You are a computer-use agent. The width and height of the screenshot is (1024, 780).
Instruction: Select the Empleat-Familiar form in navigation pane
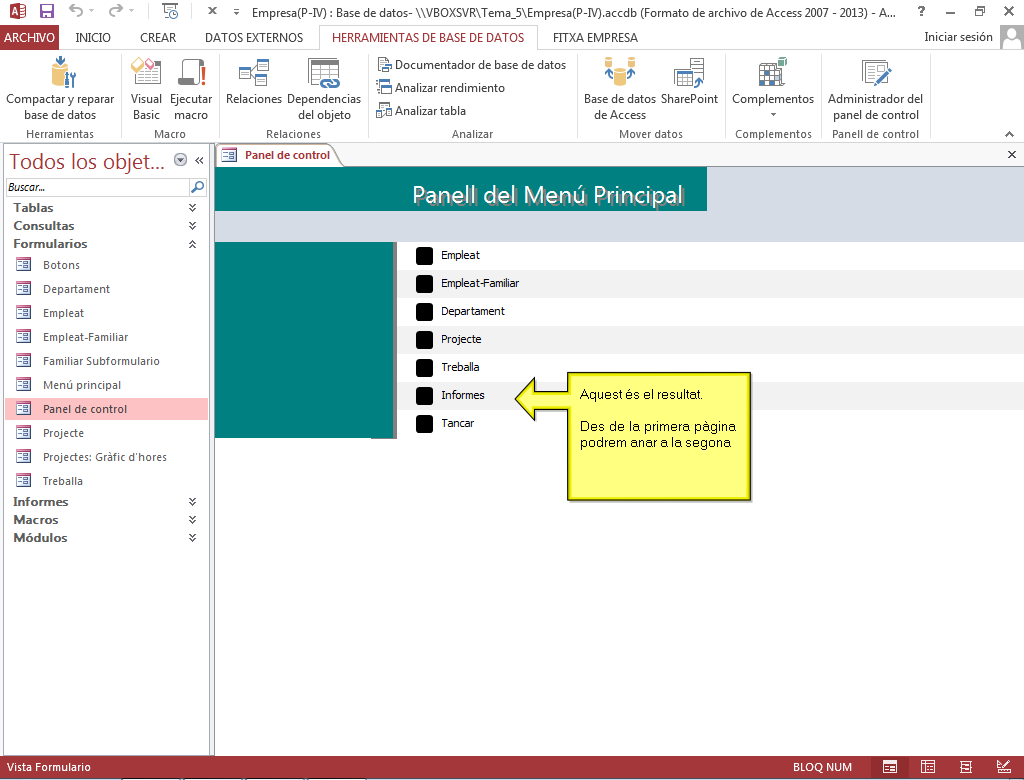tap(106, 337)
